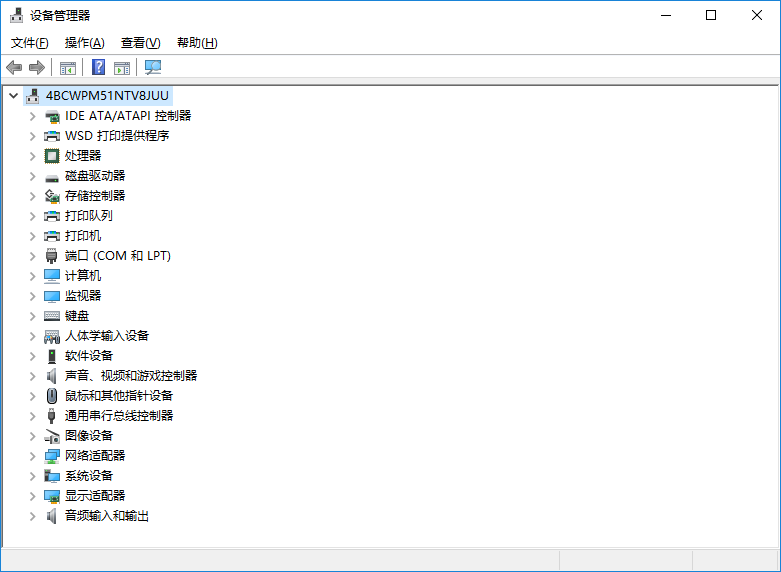Image resolution: width=781 pixels, height=572 pixels.
Task: Open the 文件(F) menu
Action: pos(29,43)
